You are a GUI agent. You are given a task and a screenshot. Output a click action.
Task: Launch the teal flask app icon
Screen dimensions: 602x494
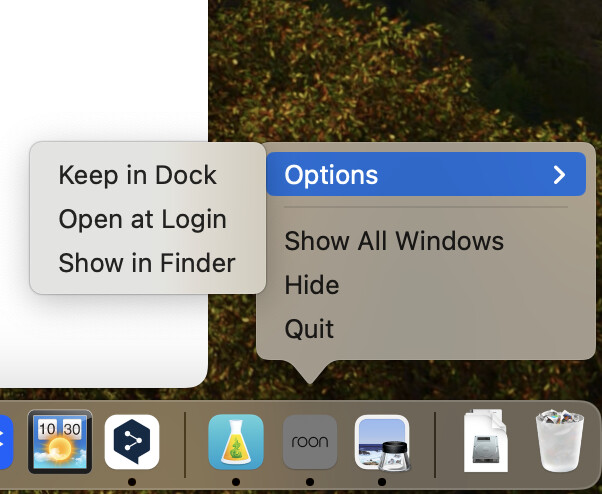[236, 442]
